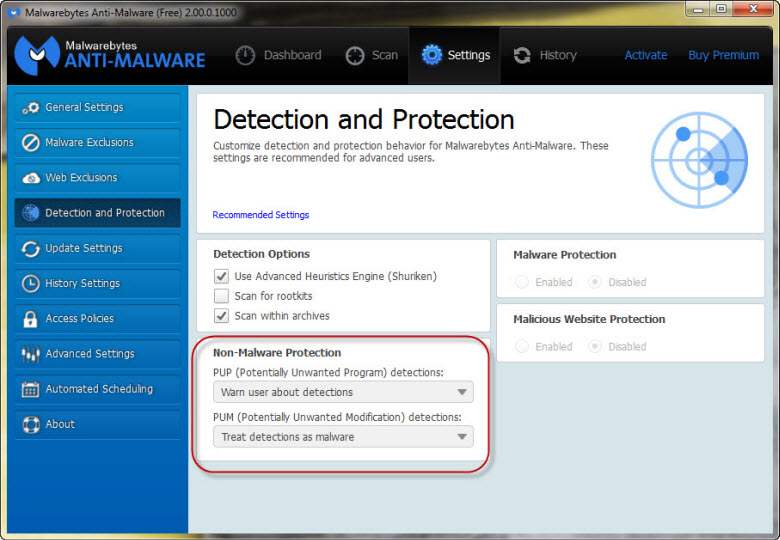The image size is (780, 540).
Task: Check Scan for rootkits option
Action: coord(221,296)
